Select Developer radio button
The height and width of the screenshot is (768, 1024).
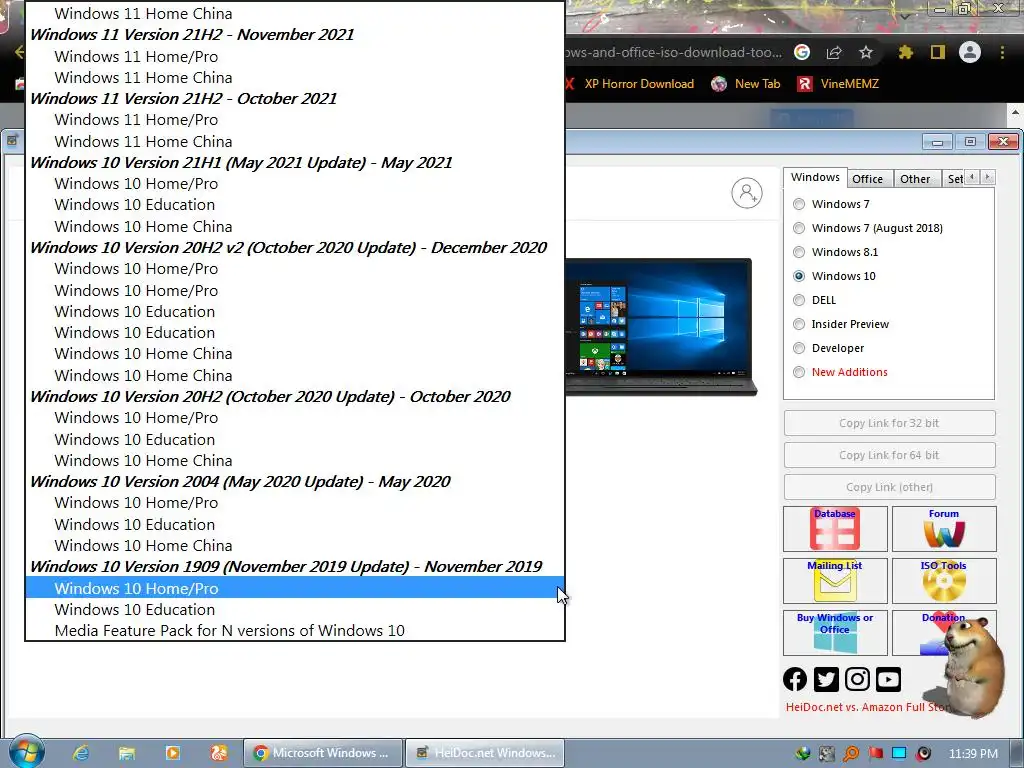click(x=799, y=348)
